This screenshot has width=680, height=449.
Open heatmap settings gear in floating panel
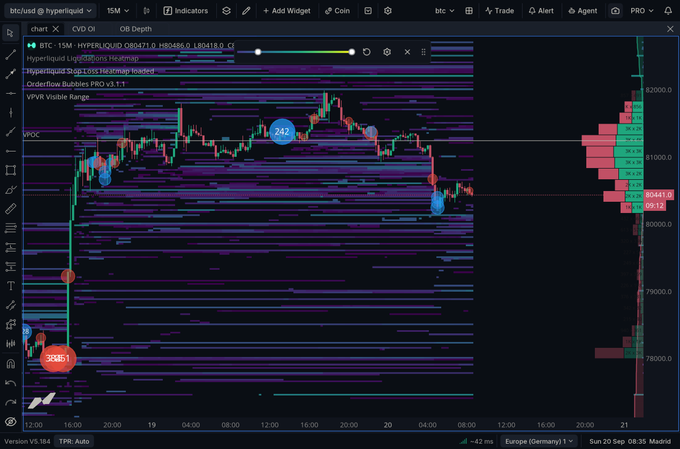click(387, 52)
